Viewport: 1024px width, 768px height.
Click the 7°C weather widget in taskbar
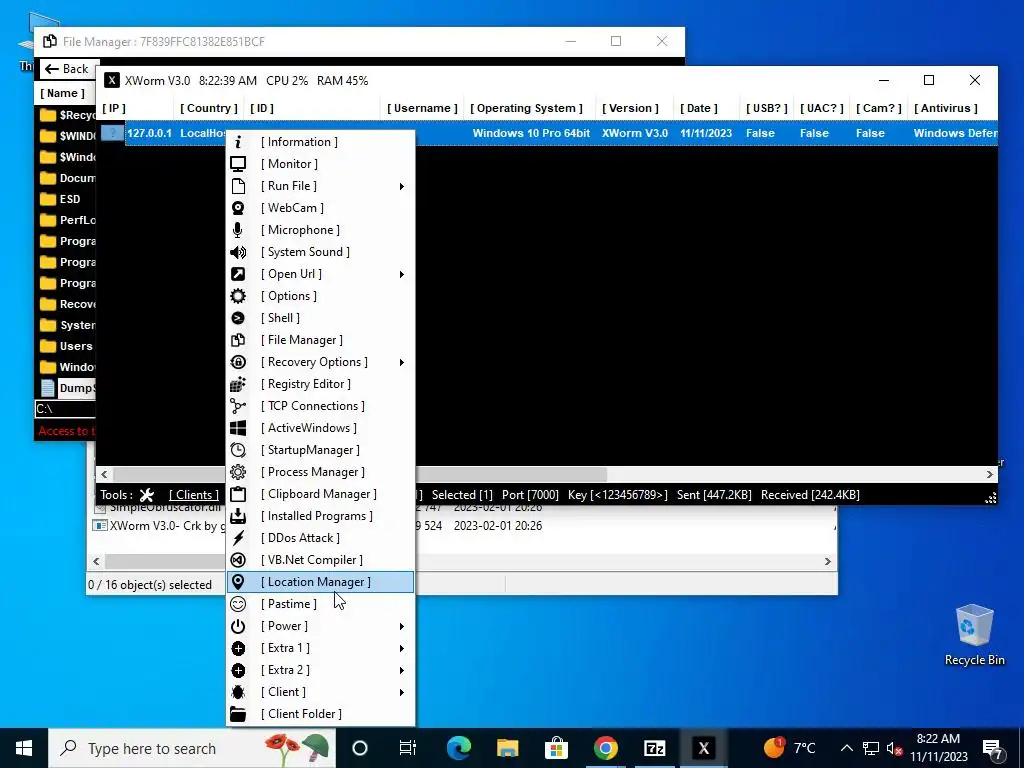[x=790, y=748]
